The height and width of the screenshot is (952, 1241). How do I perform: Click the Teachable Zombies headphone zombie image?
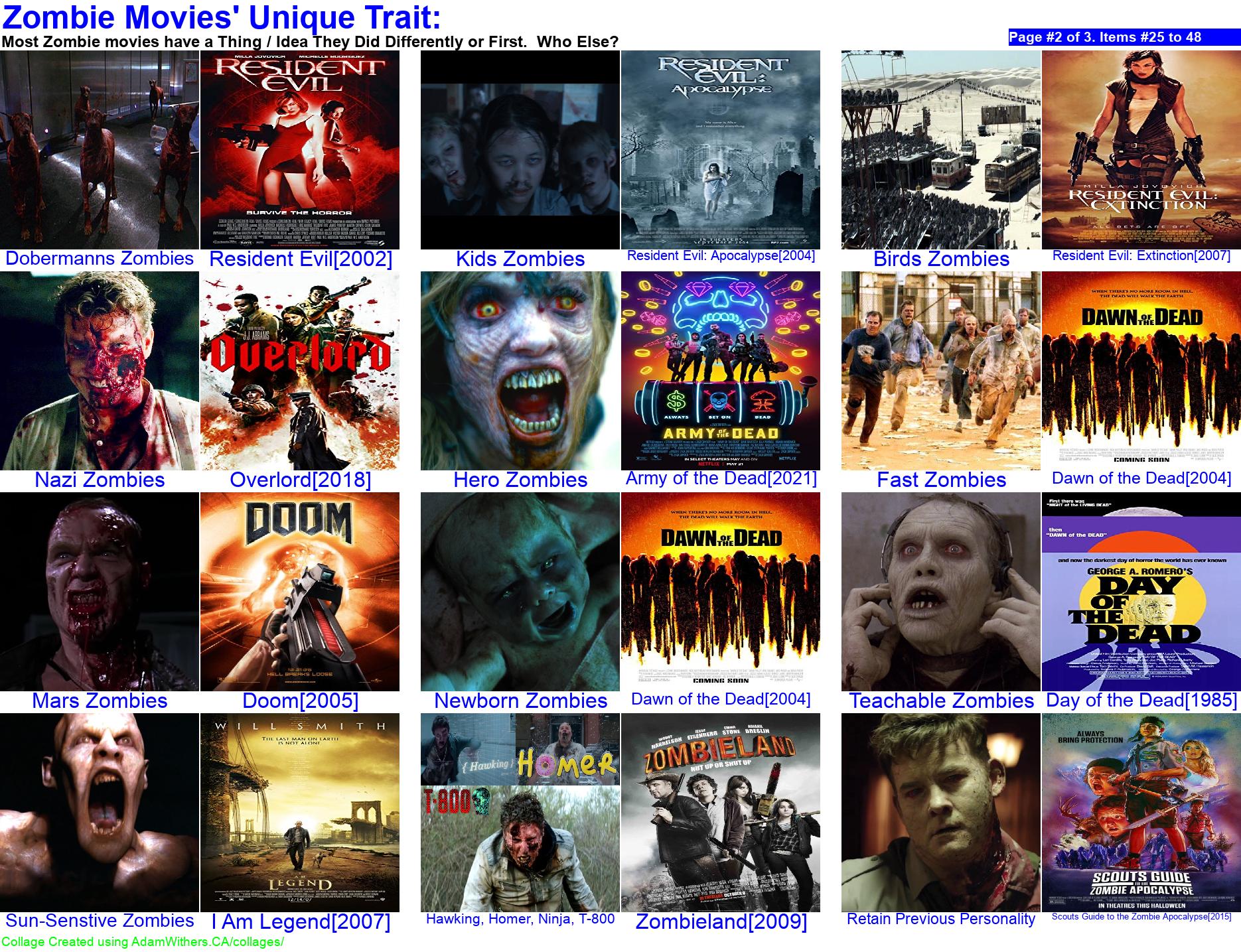941,592
